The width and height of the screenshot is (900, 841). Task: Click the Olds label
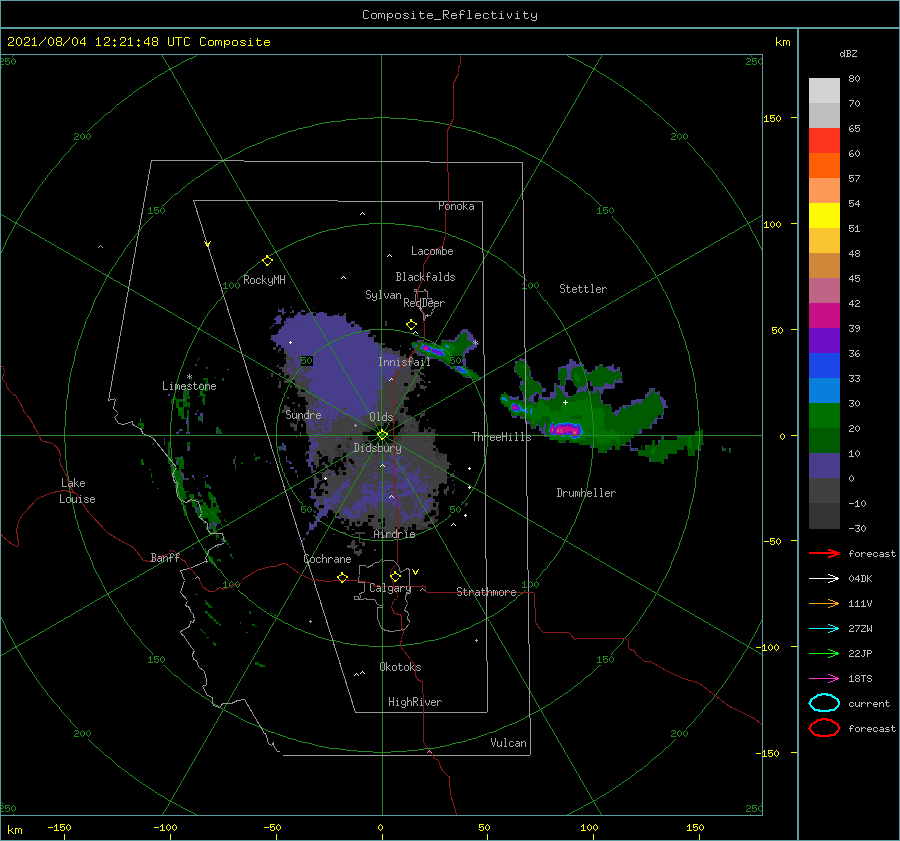click(381, 417)
